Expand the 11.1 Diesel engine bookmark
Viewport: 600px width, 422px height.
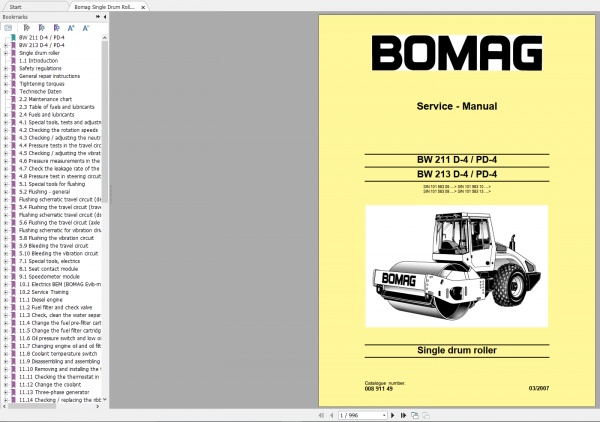(5, 300)
